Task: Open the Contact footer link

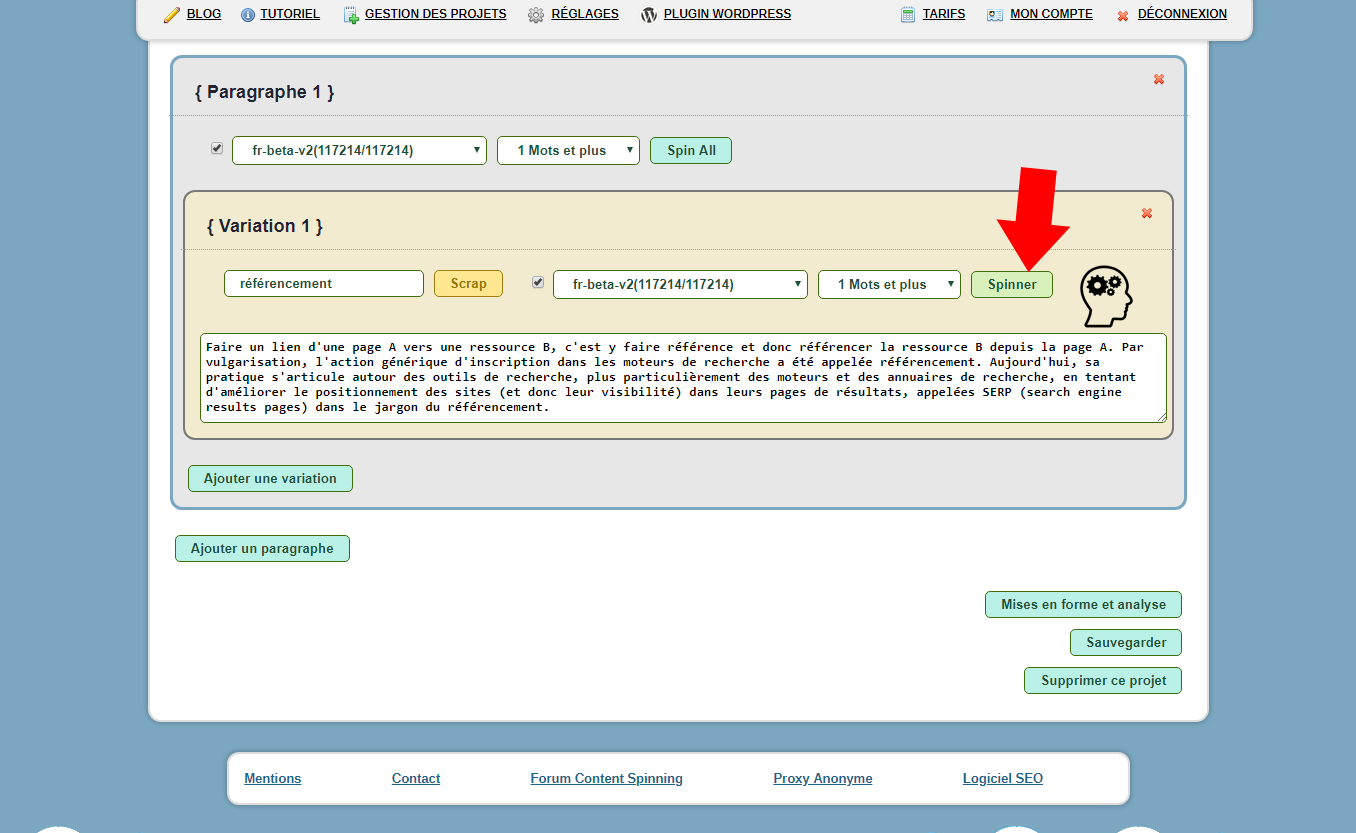Action: pos(416,778)
